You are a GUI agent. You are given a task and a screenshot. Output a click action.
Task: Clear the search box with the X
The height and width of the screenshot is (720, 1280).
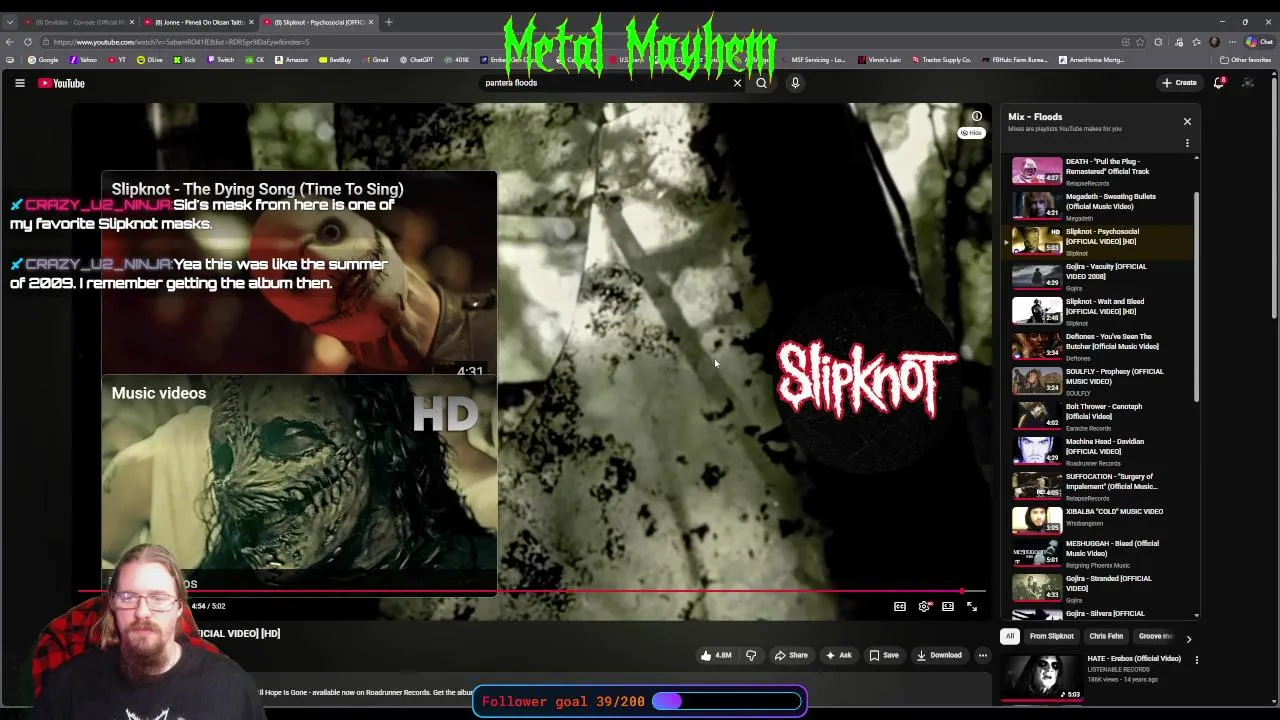click(737, 83)
